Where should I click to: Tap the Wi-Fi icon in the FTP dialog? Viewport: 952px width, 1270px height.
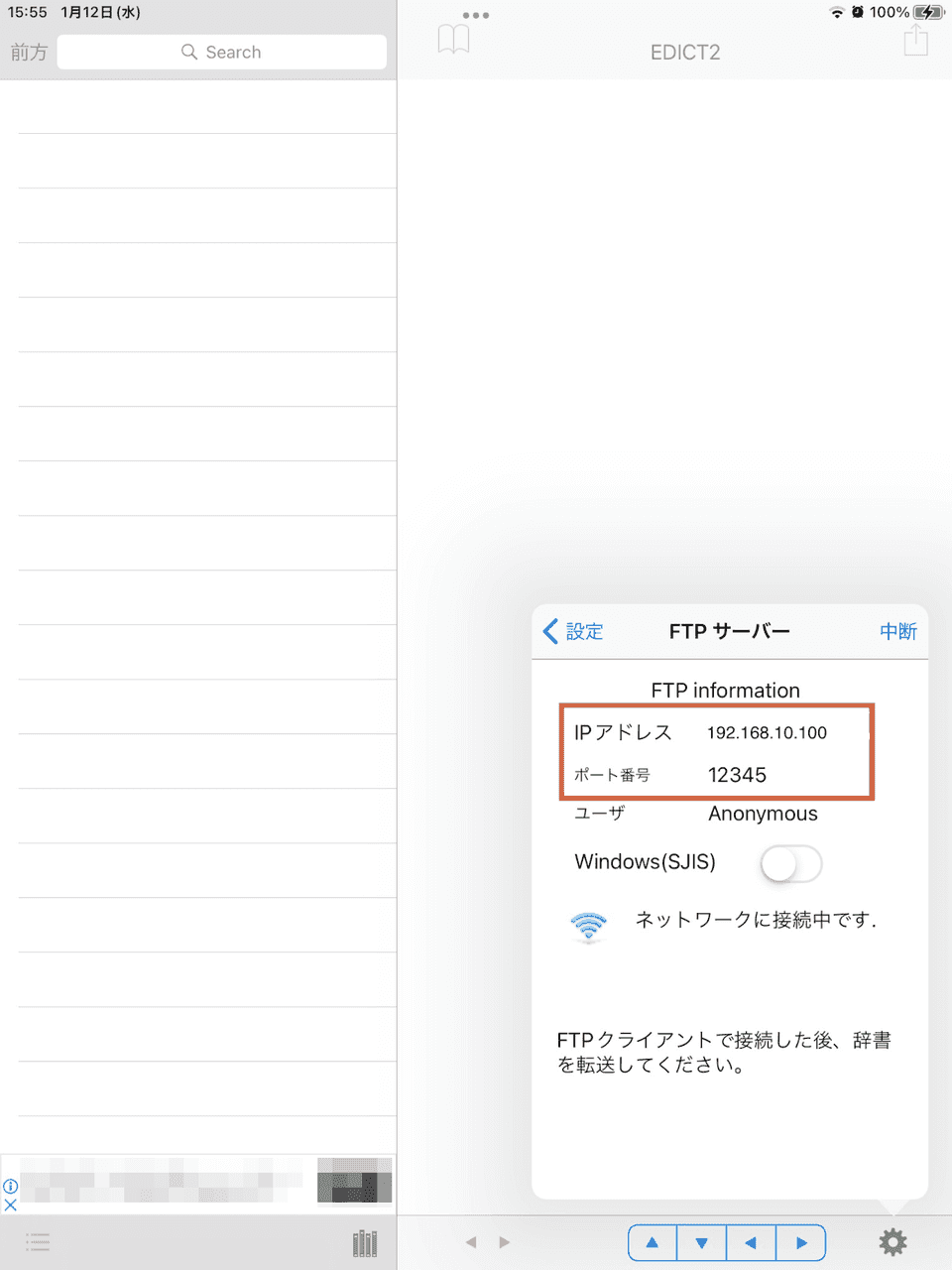click(x=589, y=925)
